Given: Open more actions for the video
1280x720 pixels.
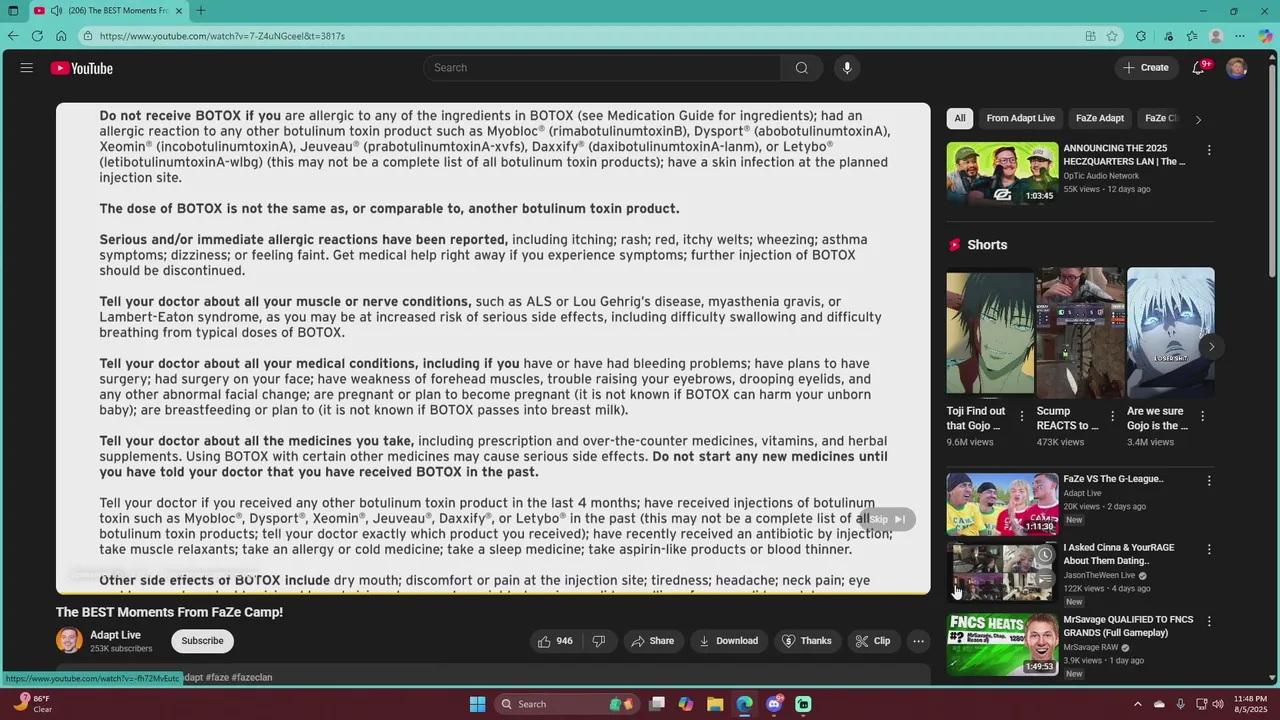Looking at the screenshot, I should tap(918, 641).
